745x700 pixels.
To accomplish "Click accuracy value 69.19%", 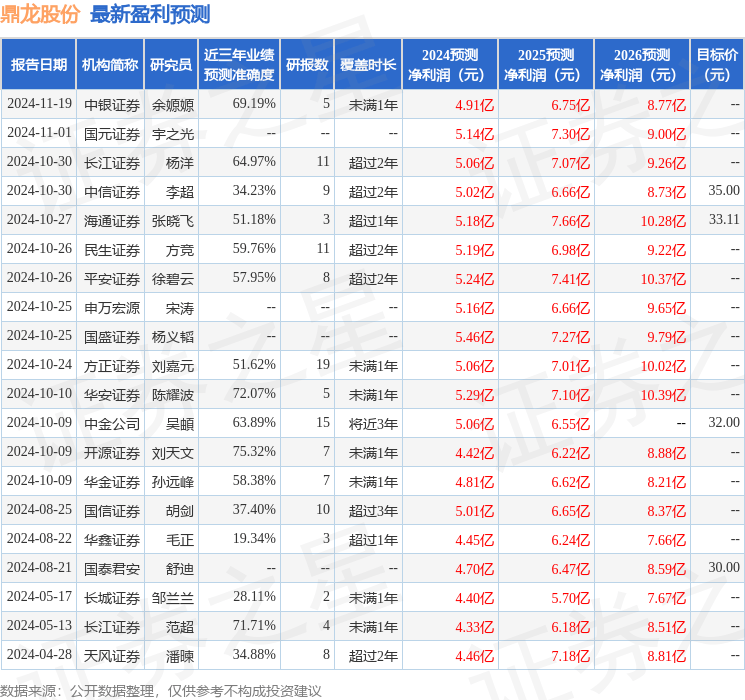I will (x=254, y=104).
